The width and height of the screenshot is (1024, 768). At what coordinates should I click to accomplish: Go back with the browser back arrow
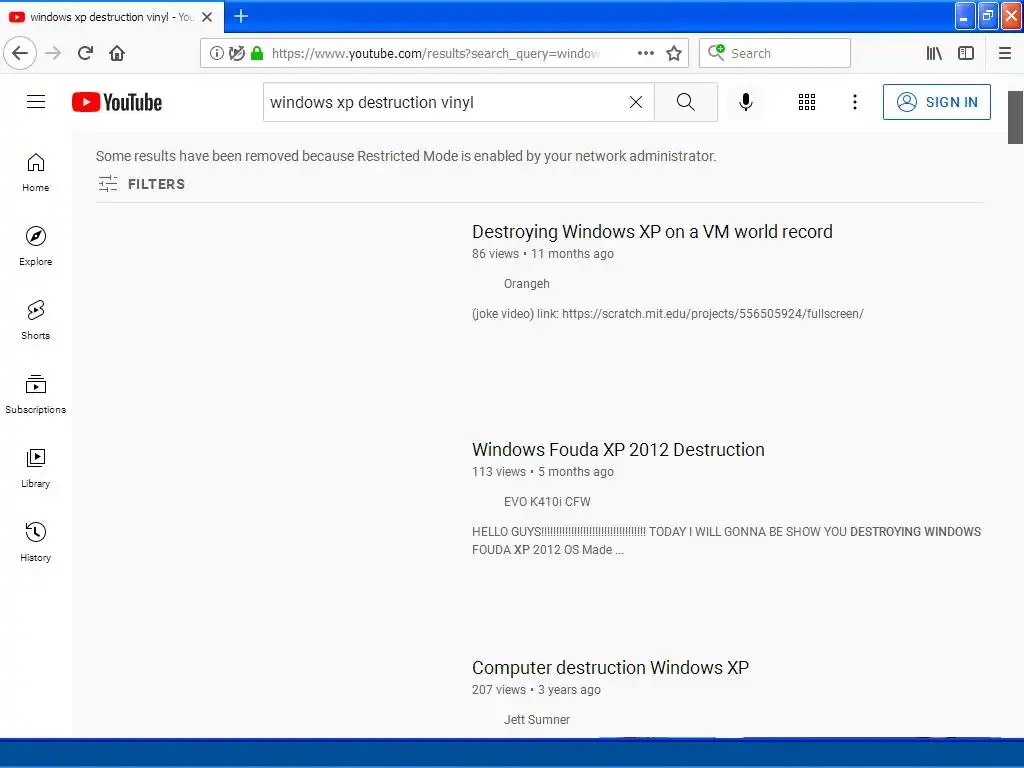coord(20,53)
